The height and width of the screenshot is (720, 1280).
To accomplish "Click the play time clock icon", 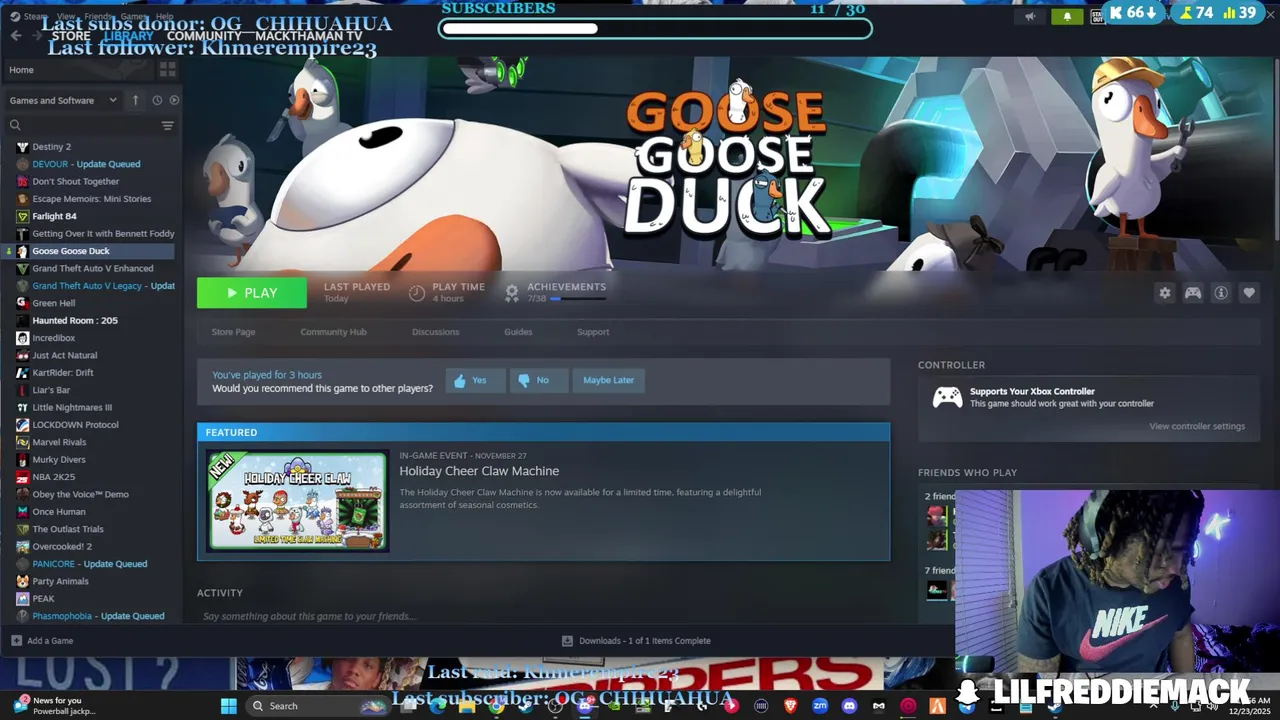I will click(x=417, y=293).
